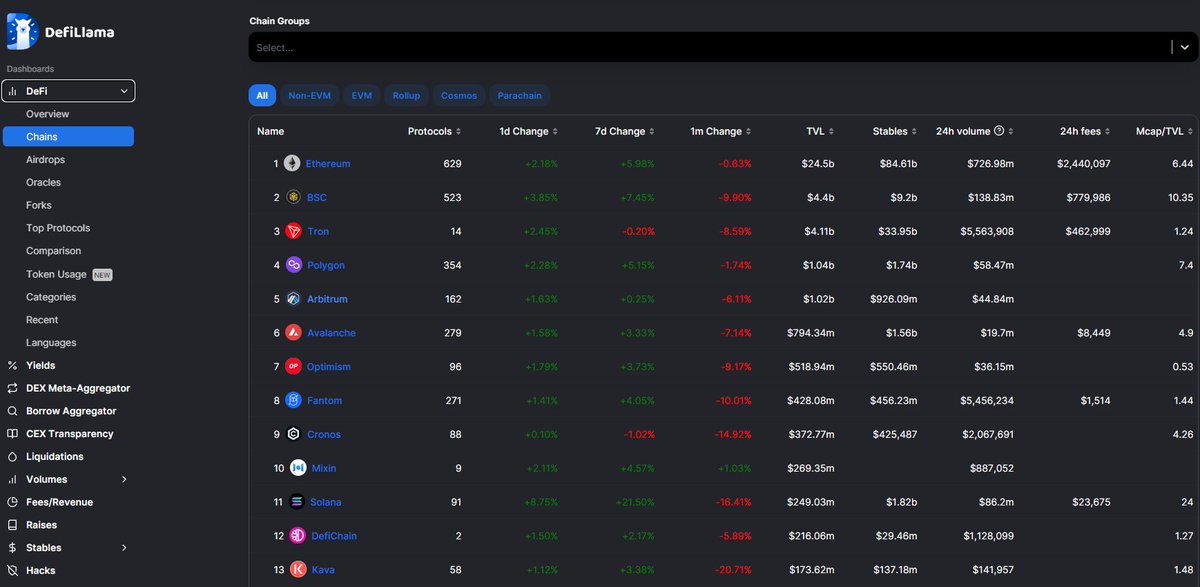The width and height of the screenshot is (1200, 587).
Task: Select the EVM filter tab
Action: pyautogui.click(x=361, y=95)
